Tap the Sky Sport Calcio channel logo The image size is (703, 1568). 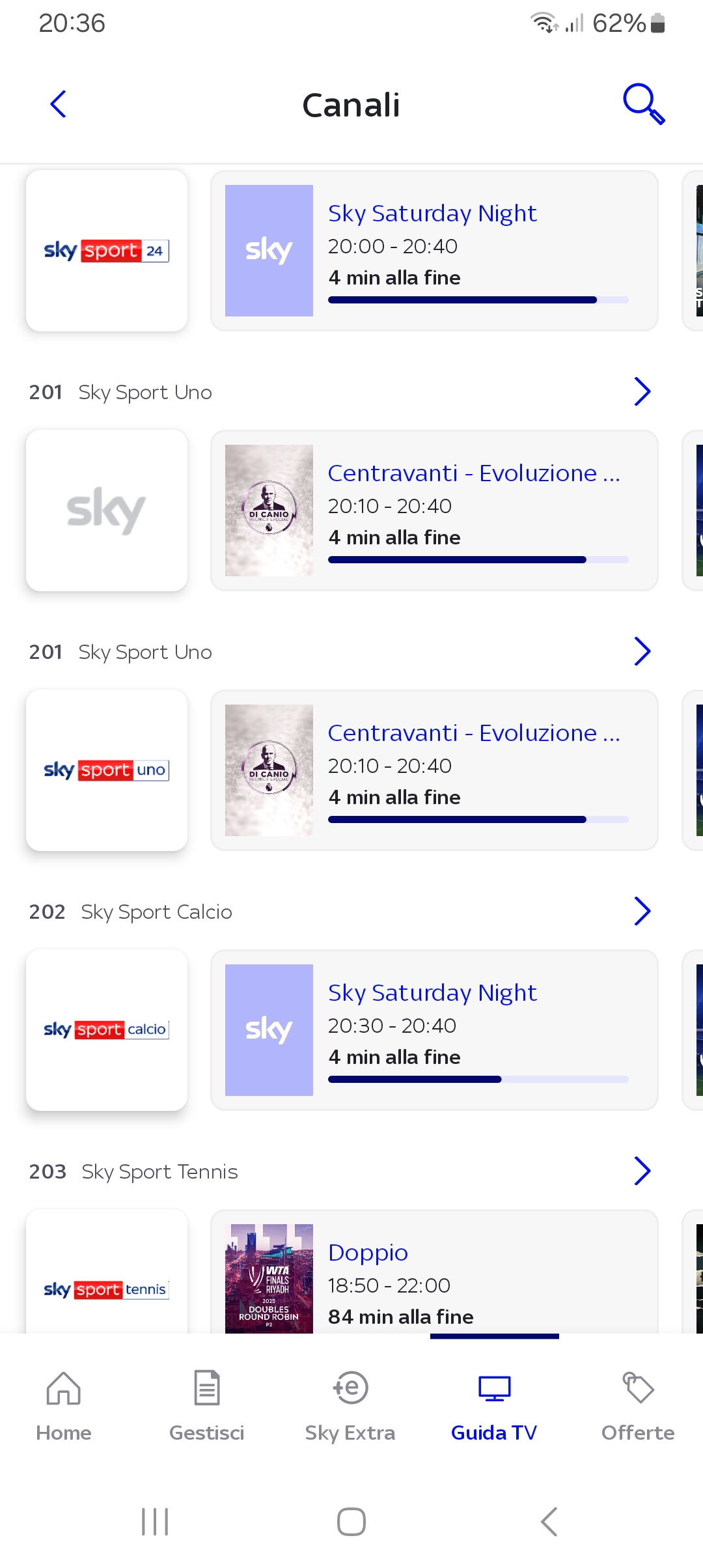[107, 1029]
